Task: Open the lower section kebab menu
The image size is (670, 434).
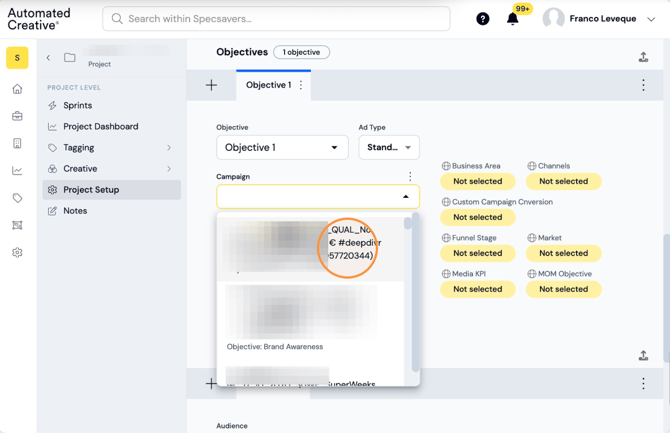Action: [x=643, y=384]
